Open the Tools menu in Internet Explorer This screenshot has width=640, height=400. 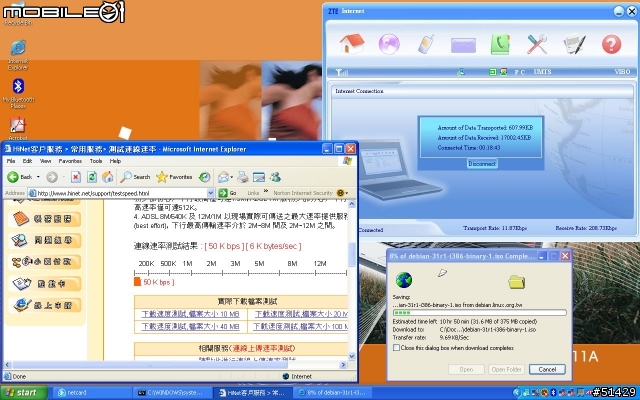(96, 161)
